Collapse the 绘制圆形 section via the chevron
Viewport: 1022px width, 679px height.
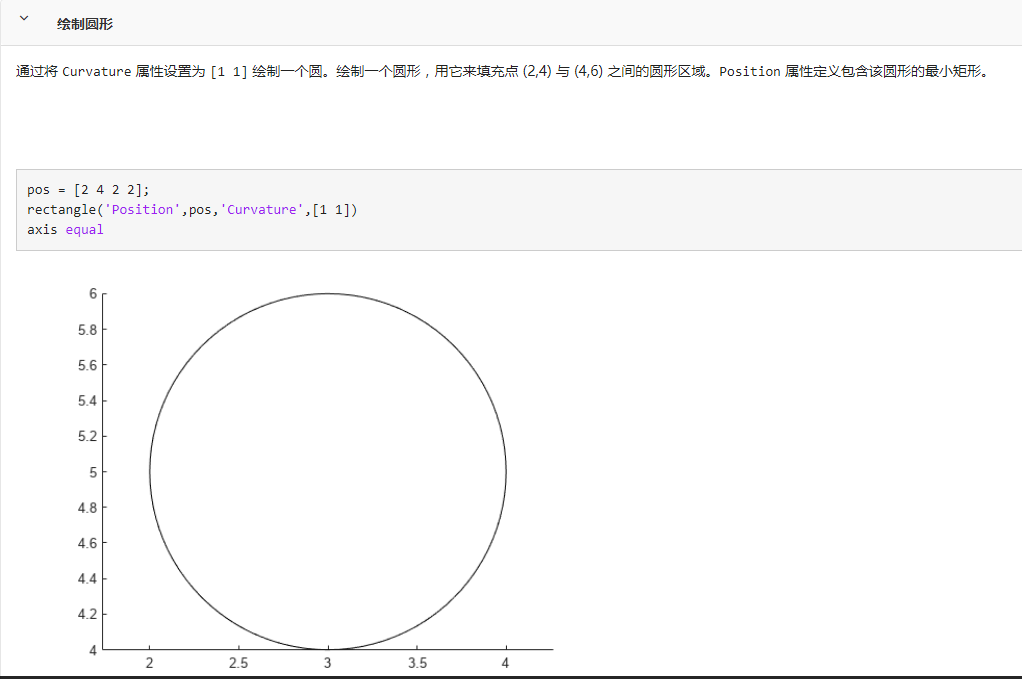[22, 17]
